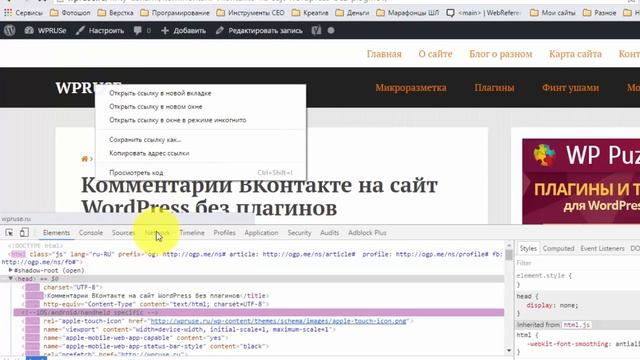Image resolution: width=640 pixels, height=360 pixels.
Task: Choose Просмотреть код in context menu
Action: pyautogui.click(x=200, y=173)
